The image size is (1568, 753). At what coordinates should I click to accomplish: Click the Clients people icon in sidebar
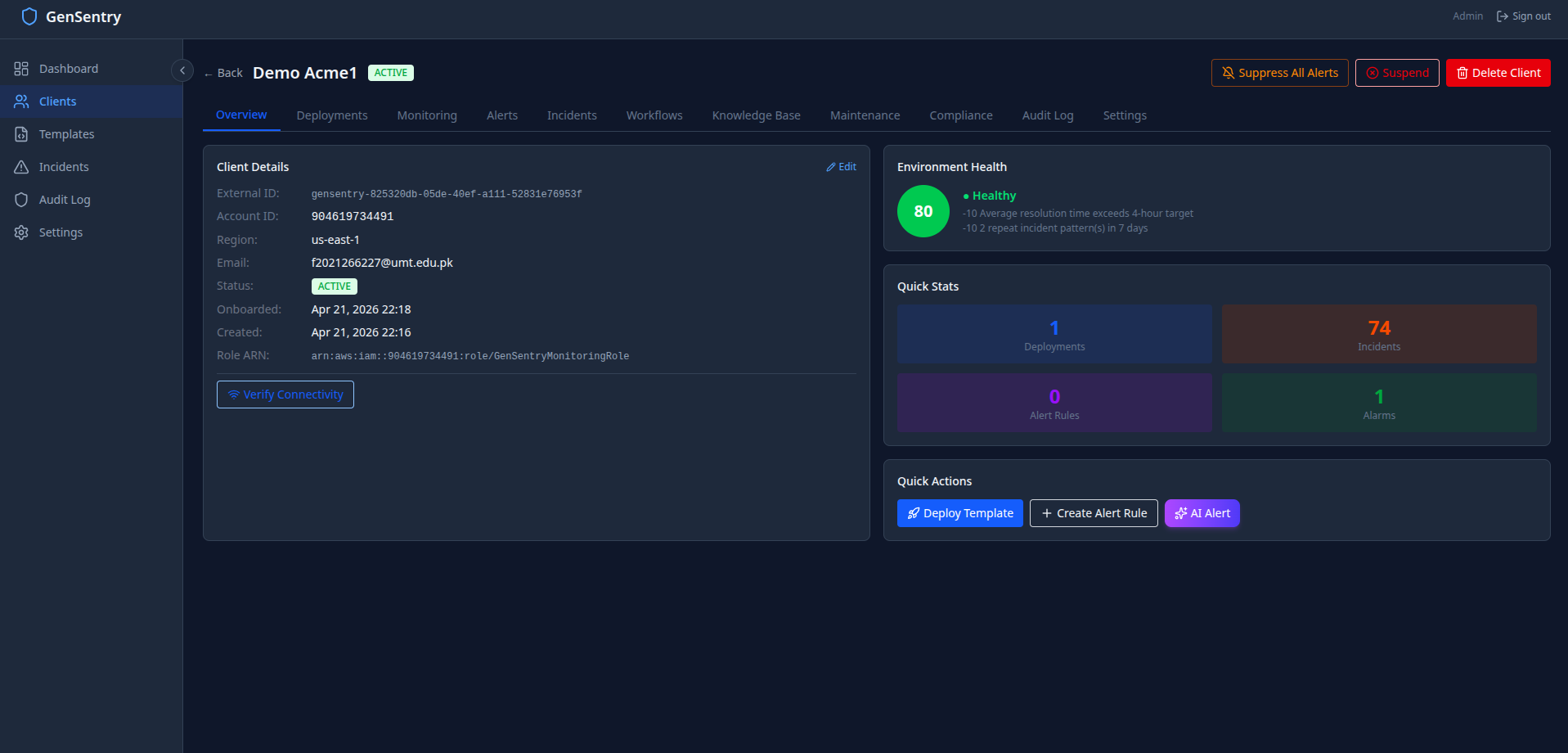pos(21,101)
